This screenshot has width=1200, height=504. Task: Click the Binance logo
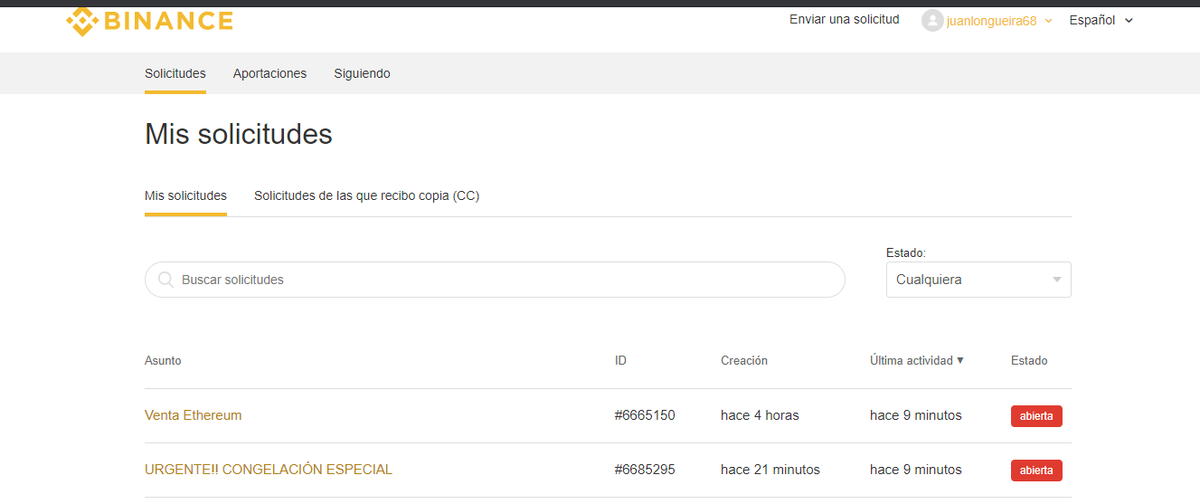coord(150,20)
